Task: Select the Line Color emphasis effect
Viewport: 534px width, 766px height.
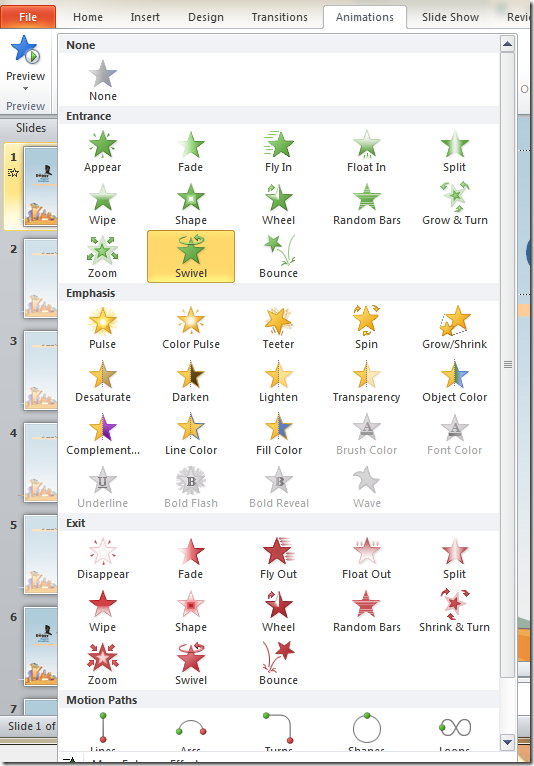Action: click(191, 434)
